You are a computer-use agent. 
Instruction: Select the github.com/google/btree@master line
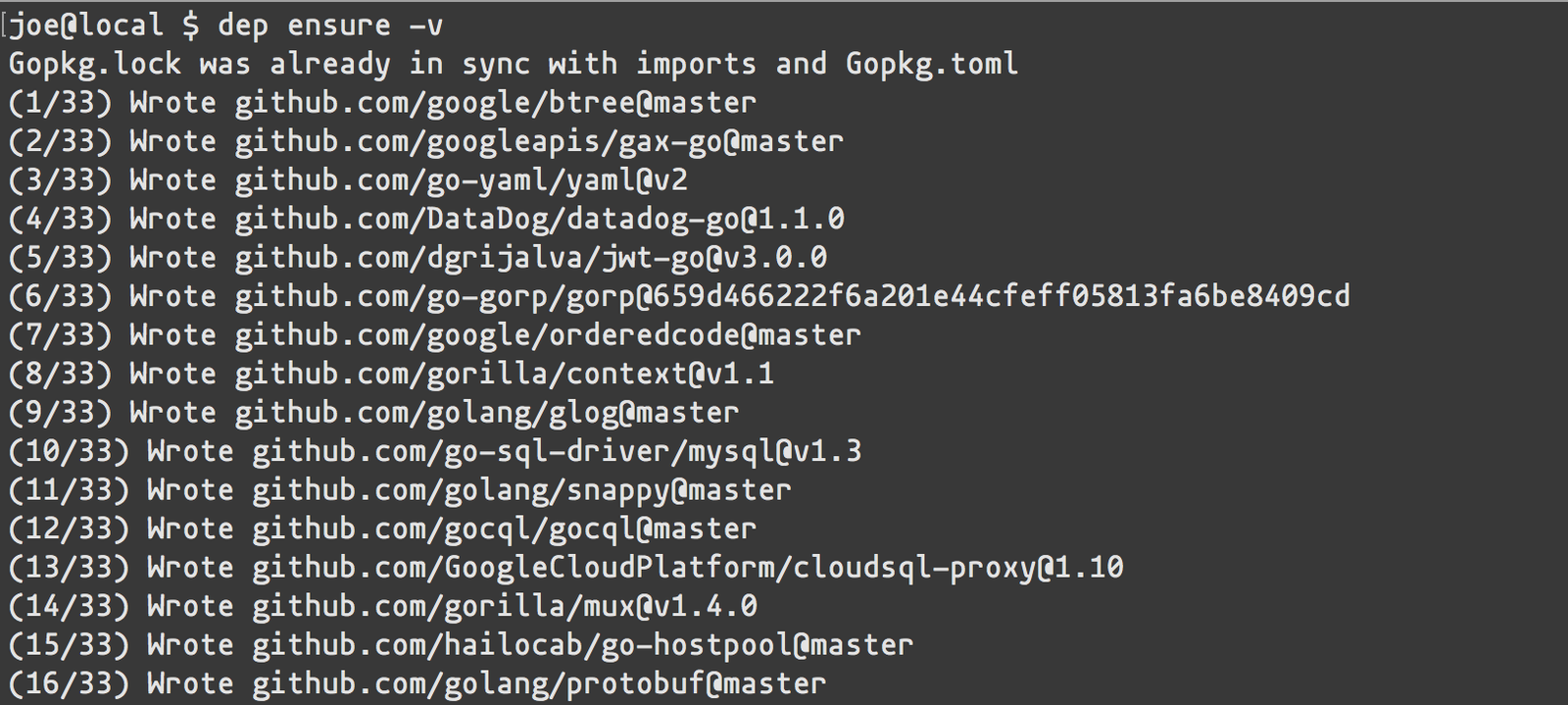click(x=382, y=103)
